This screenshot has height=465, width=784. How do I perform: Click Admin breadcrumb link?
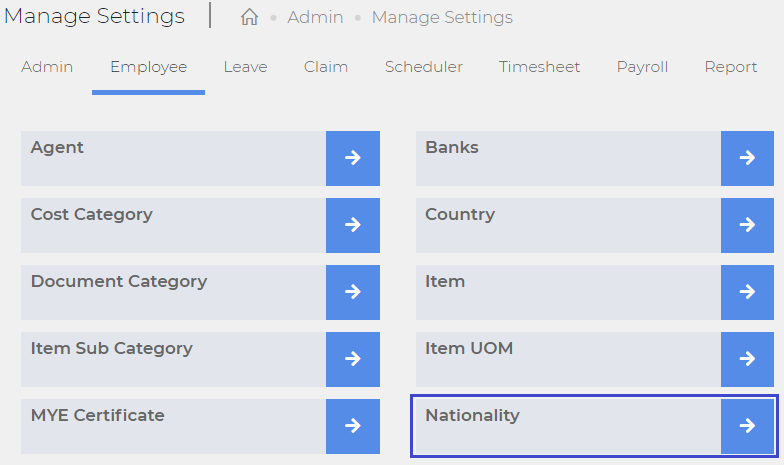click(315, 18)
